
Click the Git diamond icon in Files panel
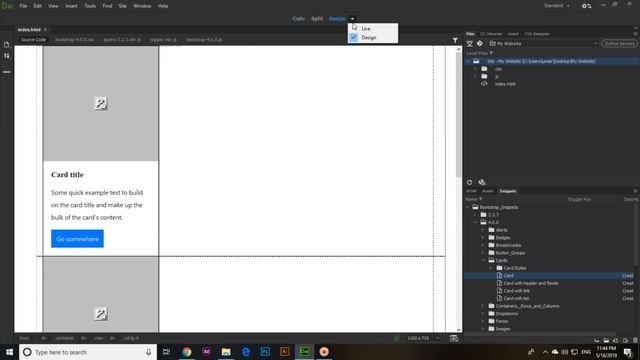[480, 44]
